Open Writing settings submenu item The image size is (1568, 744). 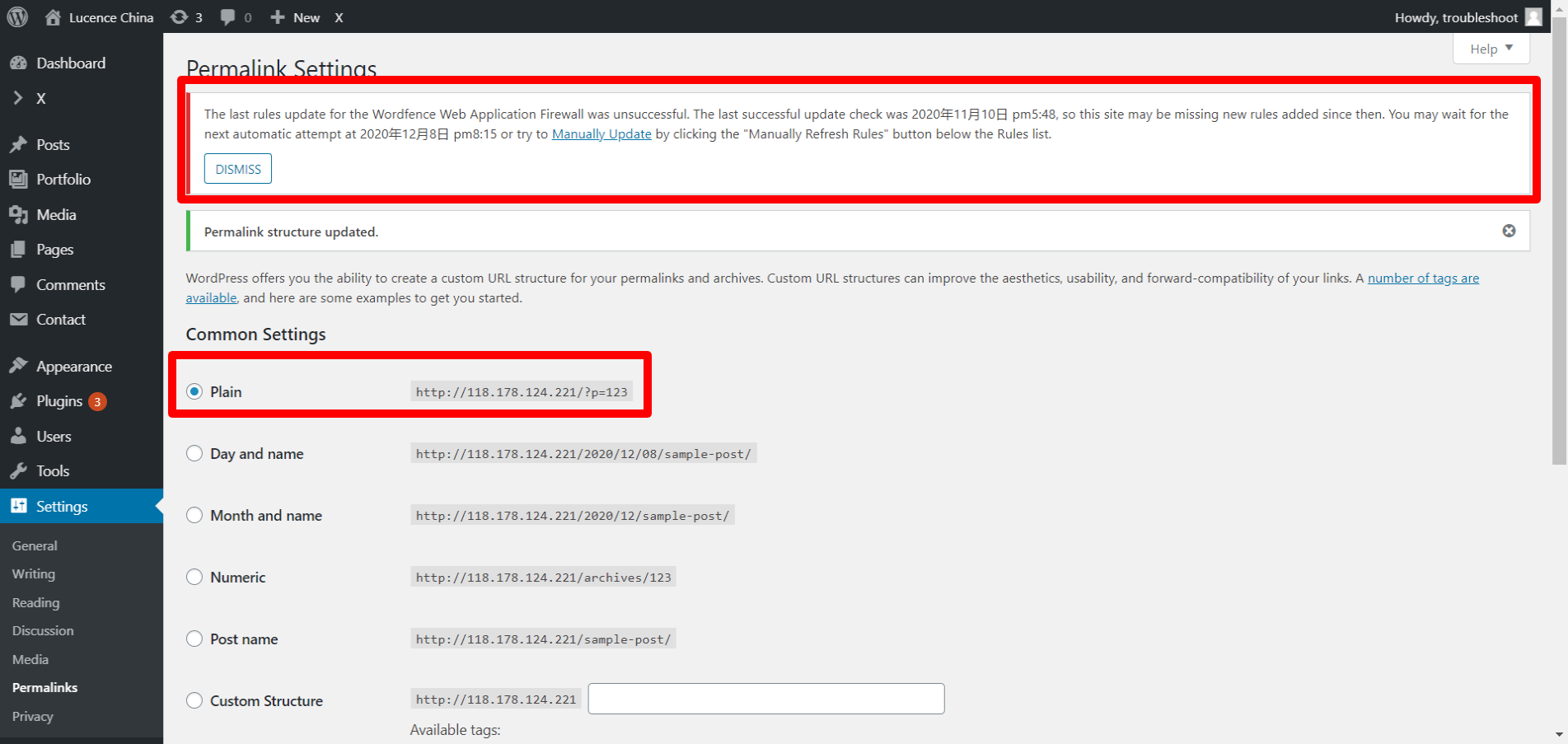point(34,574)
